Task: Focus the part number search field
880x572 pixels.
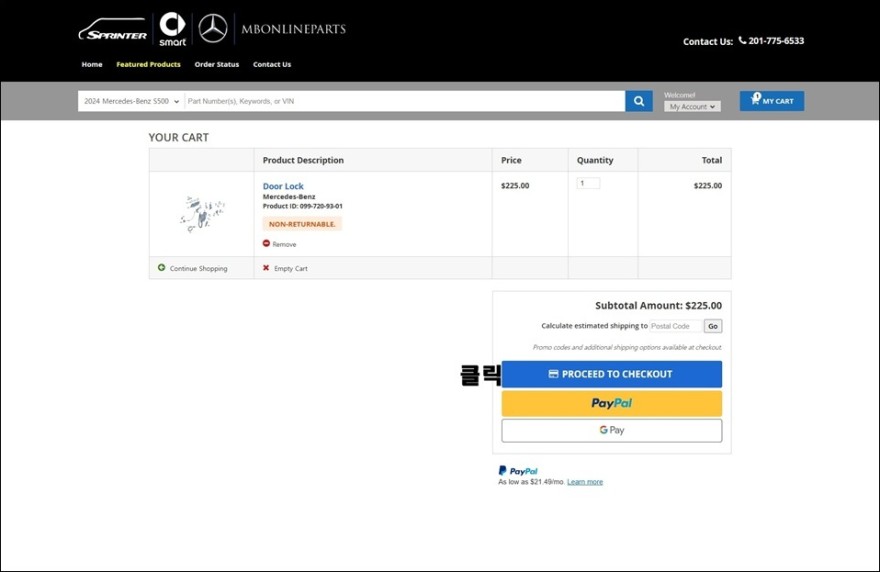Action: pos(404,101)
